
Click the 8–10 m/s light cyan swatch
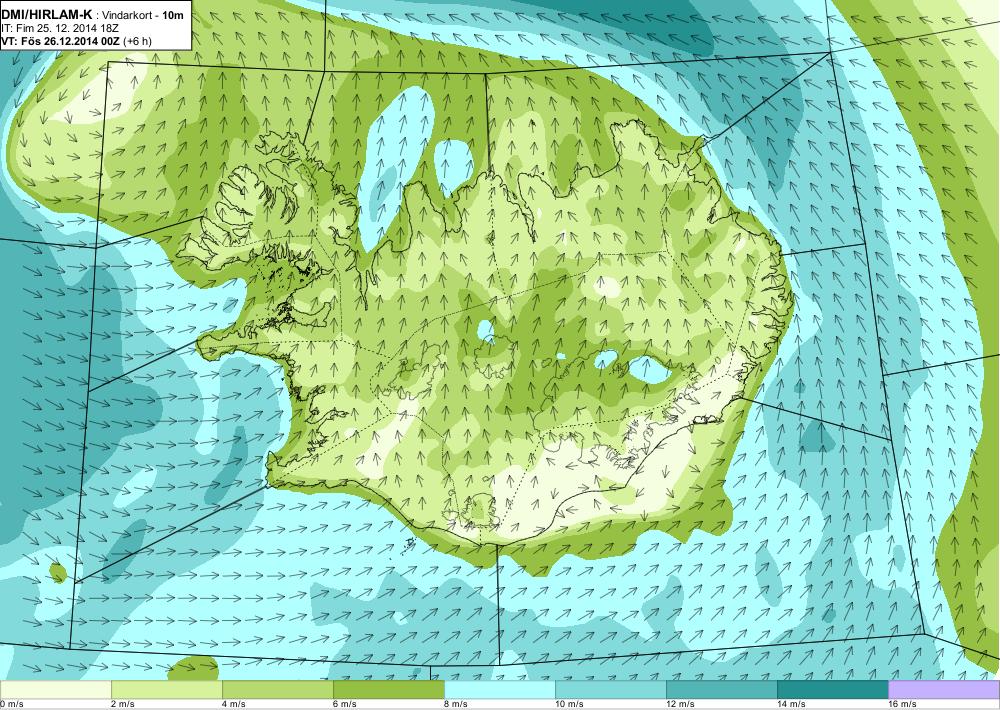[499, 690]
